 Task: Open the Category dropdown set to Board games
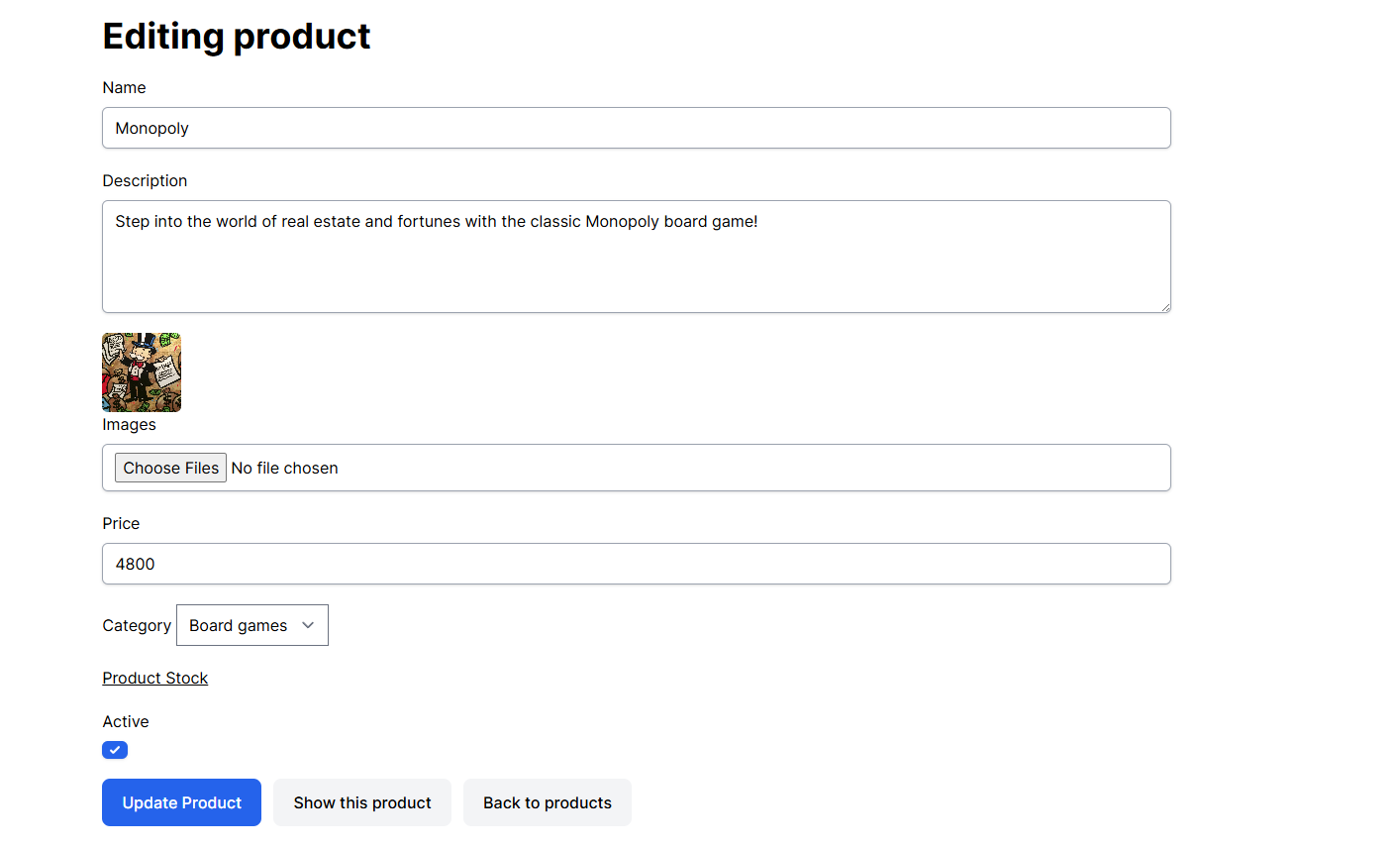(x=252, y=625)
